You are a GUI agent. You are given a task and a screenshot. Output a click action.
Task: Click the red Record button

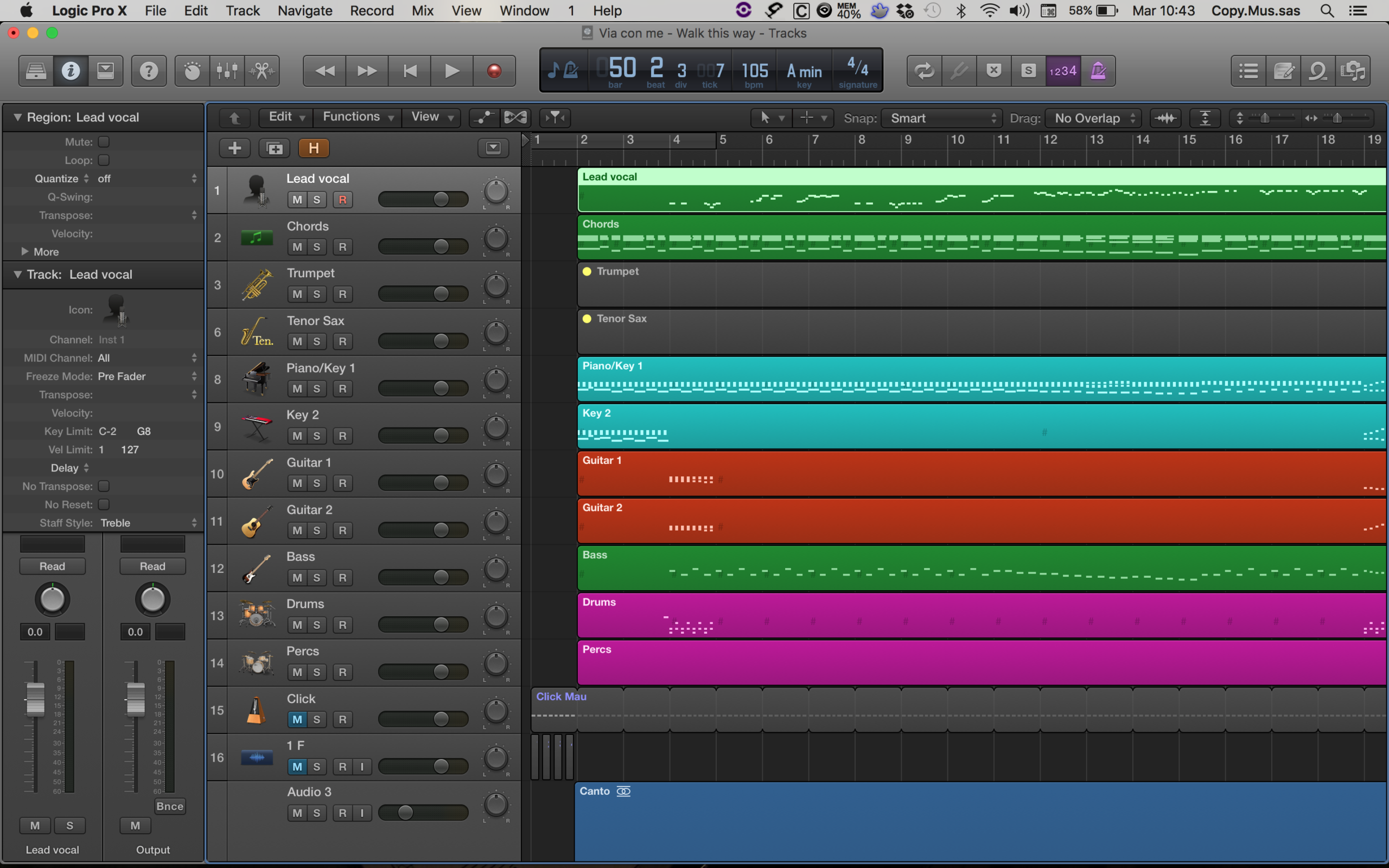point(494,71)
